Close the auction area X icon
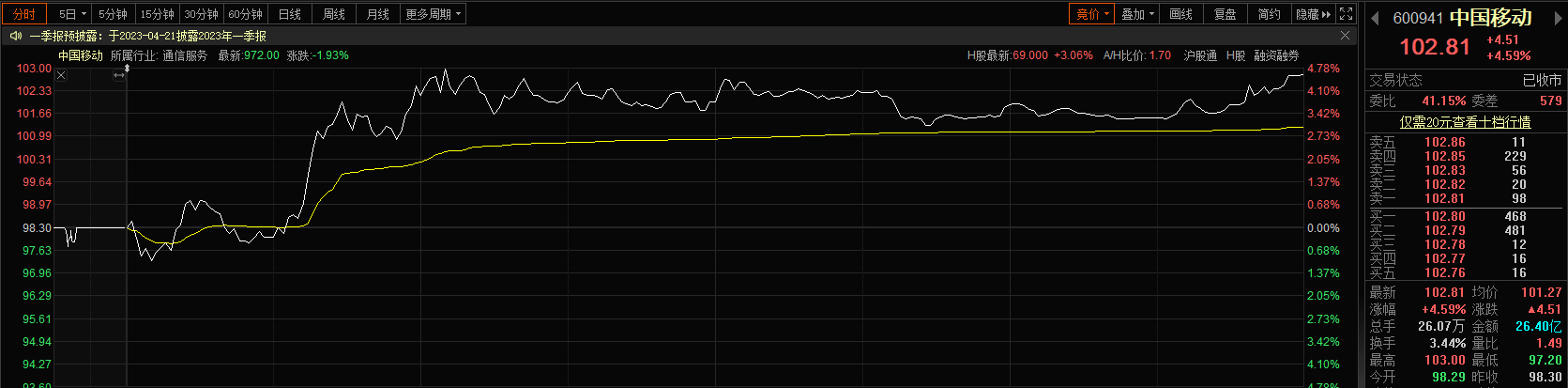 (x=61, y=76)
